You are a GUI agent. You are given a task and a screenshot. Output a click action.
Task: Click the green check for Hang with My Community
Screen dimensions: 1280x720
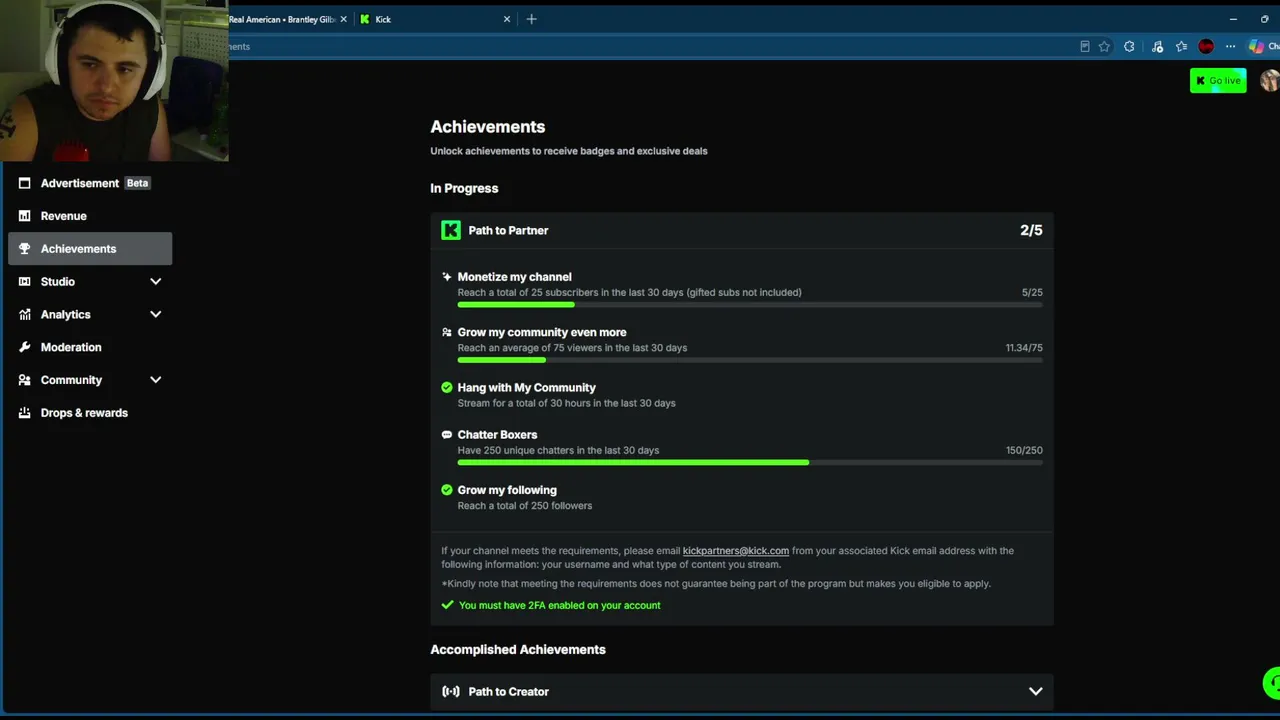point(447,387)
